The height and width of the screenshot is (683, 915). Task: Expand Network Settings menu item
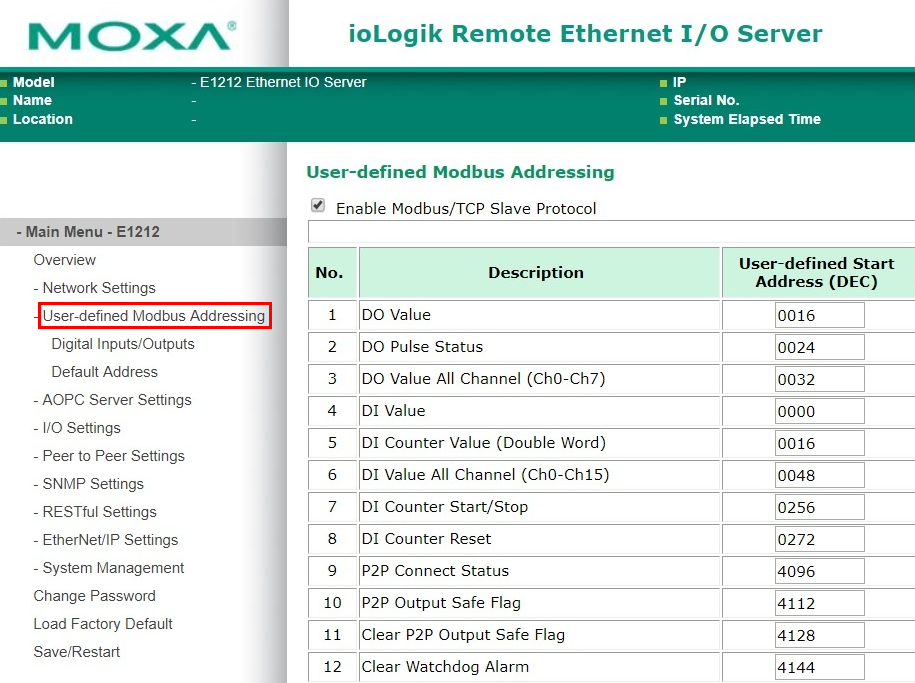[x=99, y=288]
